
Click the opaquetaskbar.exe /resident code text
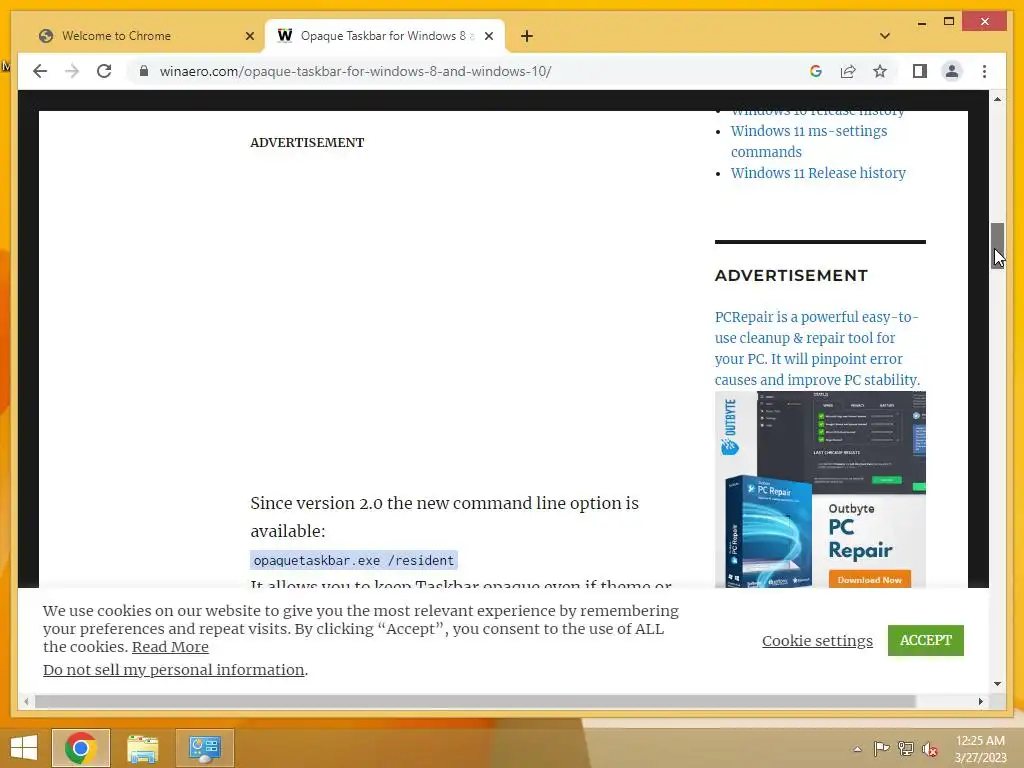(353, 560)
